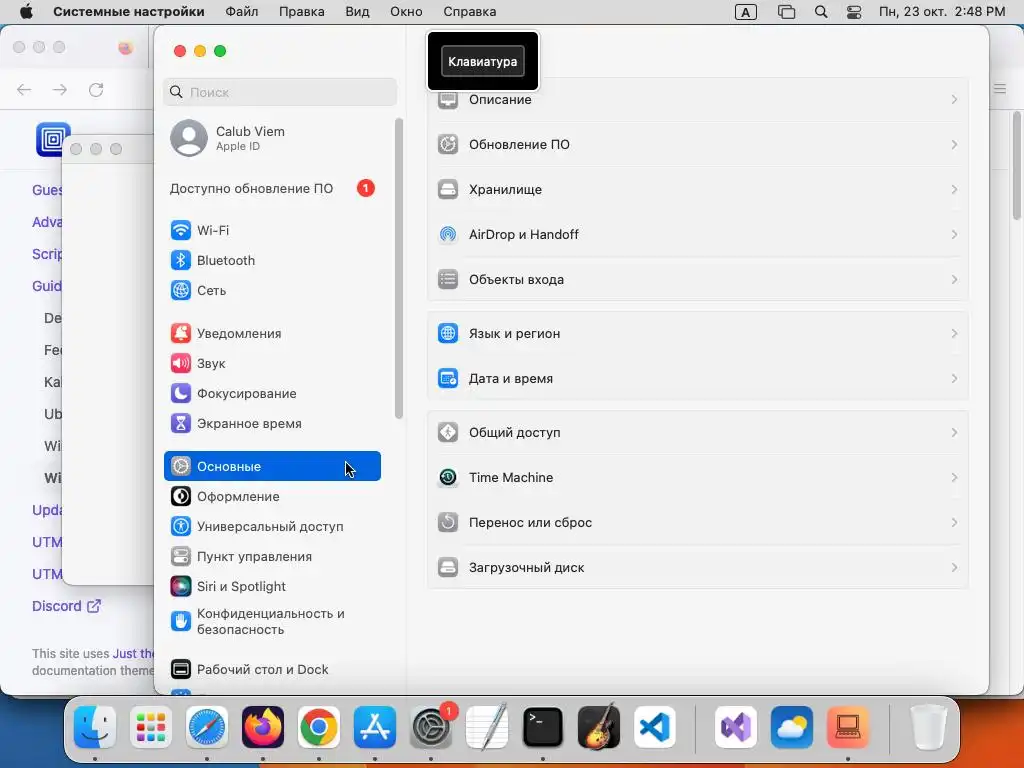This screenshot has height=768, width=1024.
Task: Select Bluetooth in the settings sidebar
Action: point(272,261)
